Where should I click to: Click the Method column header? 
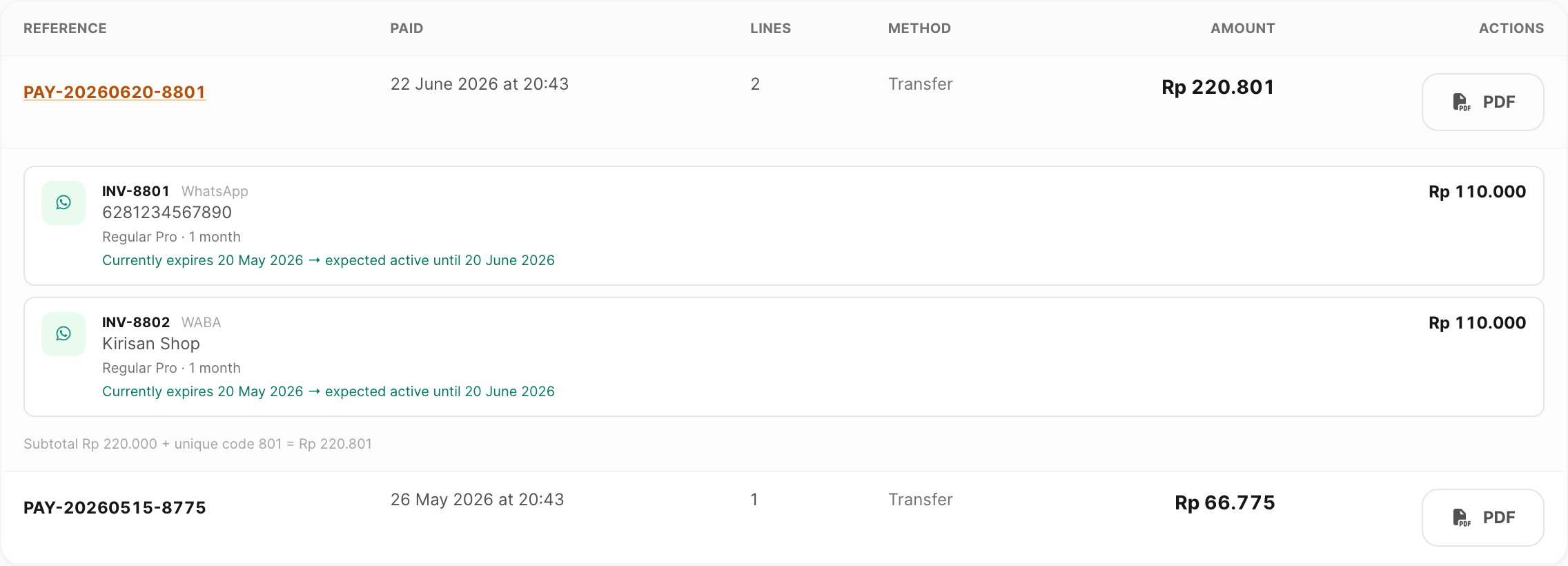tap(919, 28)
